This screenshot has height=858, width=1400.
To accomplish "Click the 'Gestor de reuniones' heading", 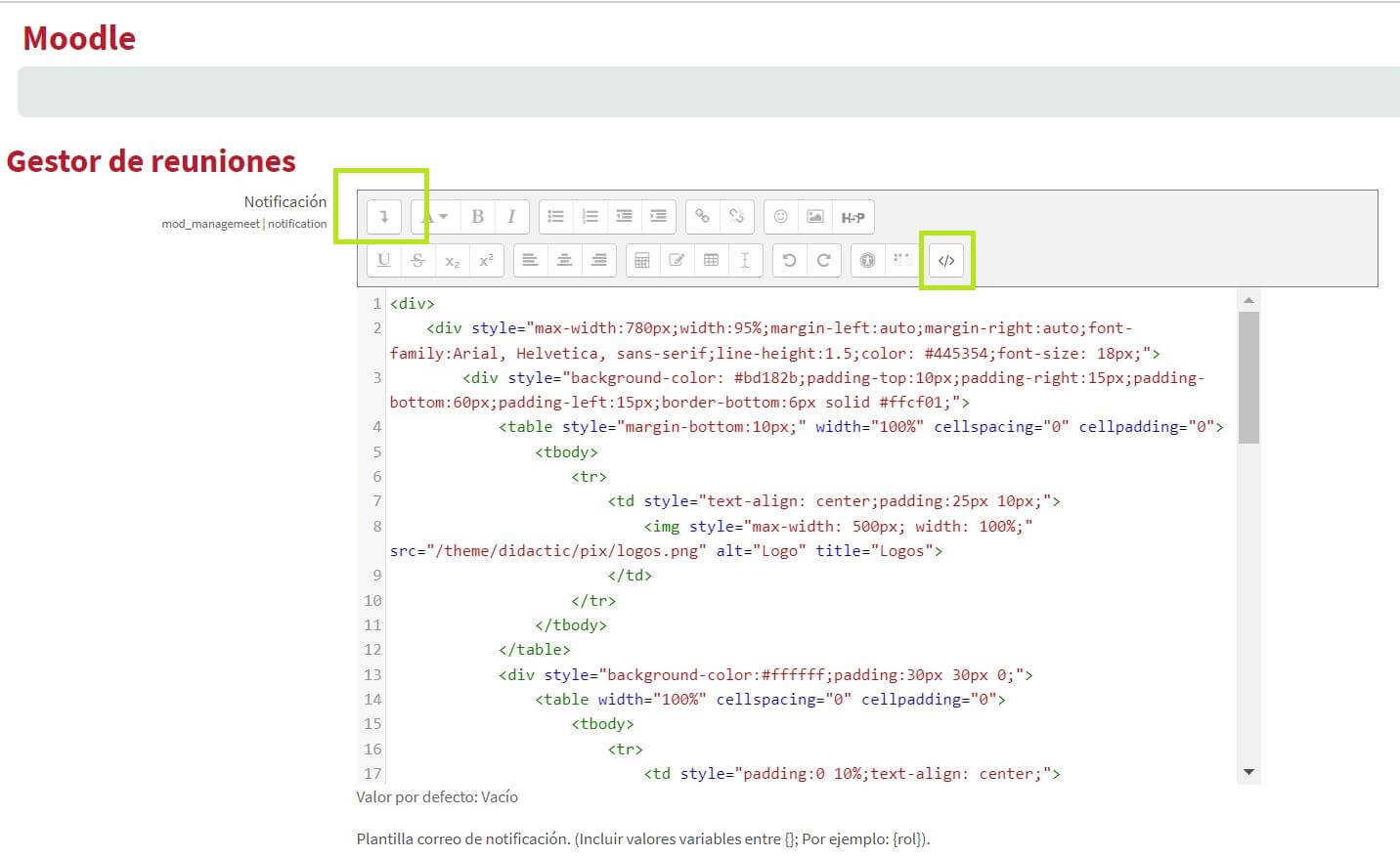I will (x=152, y=161).
